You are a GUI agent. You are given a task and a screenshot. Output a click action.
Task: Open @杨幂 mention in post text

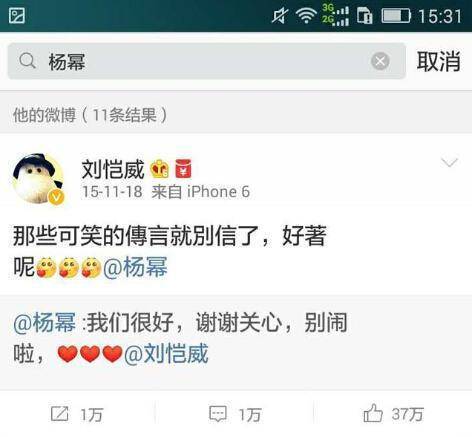tap(135, 267)
